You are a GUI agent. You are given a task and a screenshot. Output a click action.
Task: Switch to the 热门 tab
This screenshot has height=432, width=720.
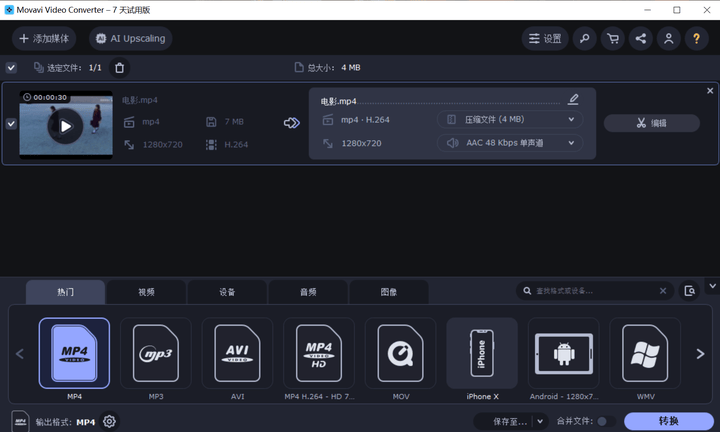point(65,292)
